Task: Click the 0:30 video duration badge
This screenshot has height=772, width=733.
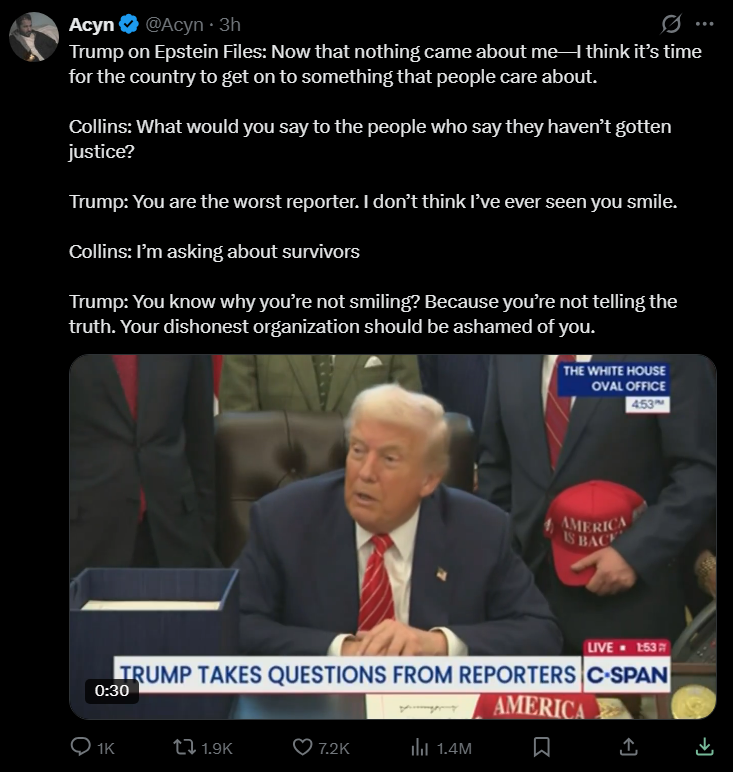Action: click(x=112, y=691)
